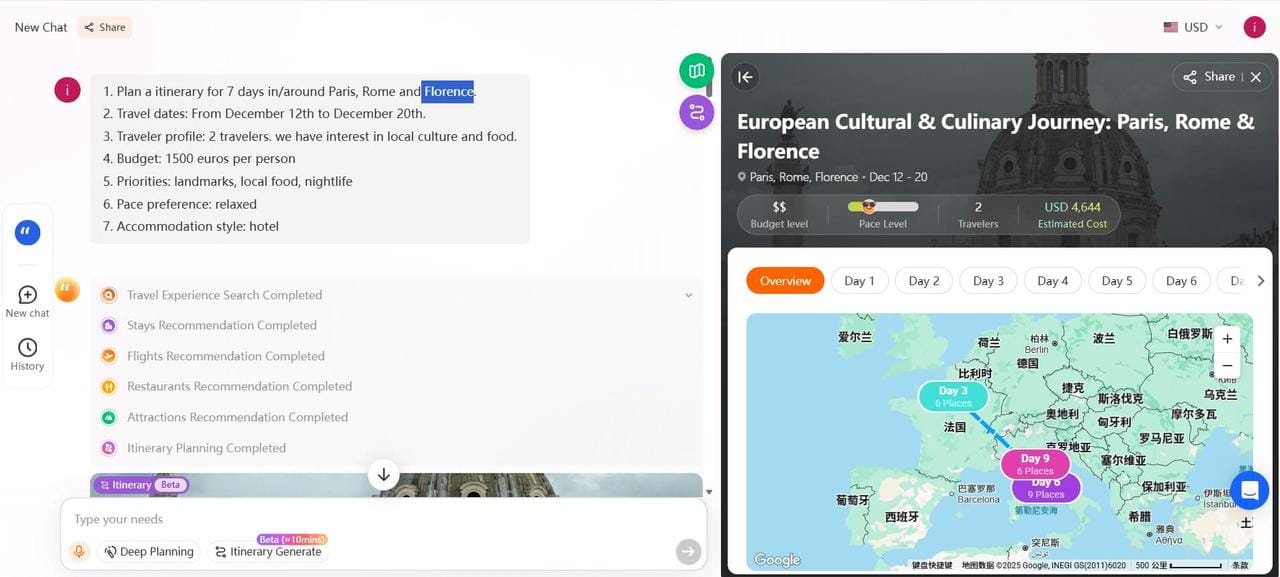Start a new chat from sidebar

point(28,301)
